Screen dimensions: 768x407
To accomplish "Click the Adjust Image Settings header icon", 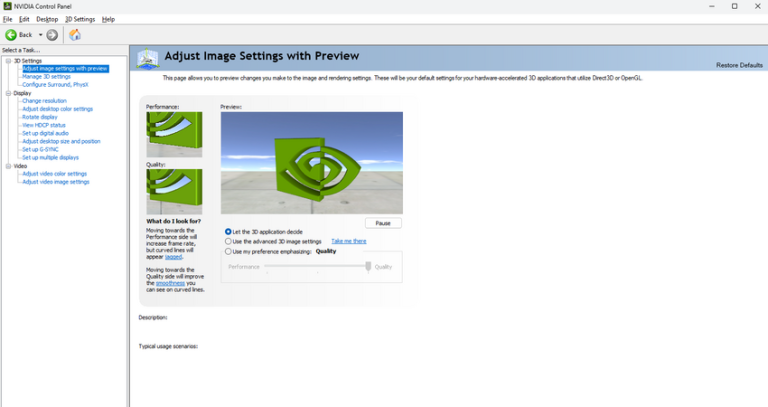I will pyautogui.click(x=148, y=58).
